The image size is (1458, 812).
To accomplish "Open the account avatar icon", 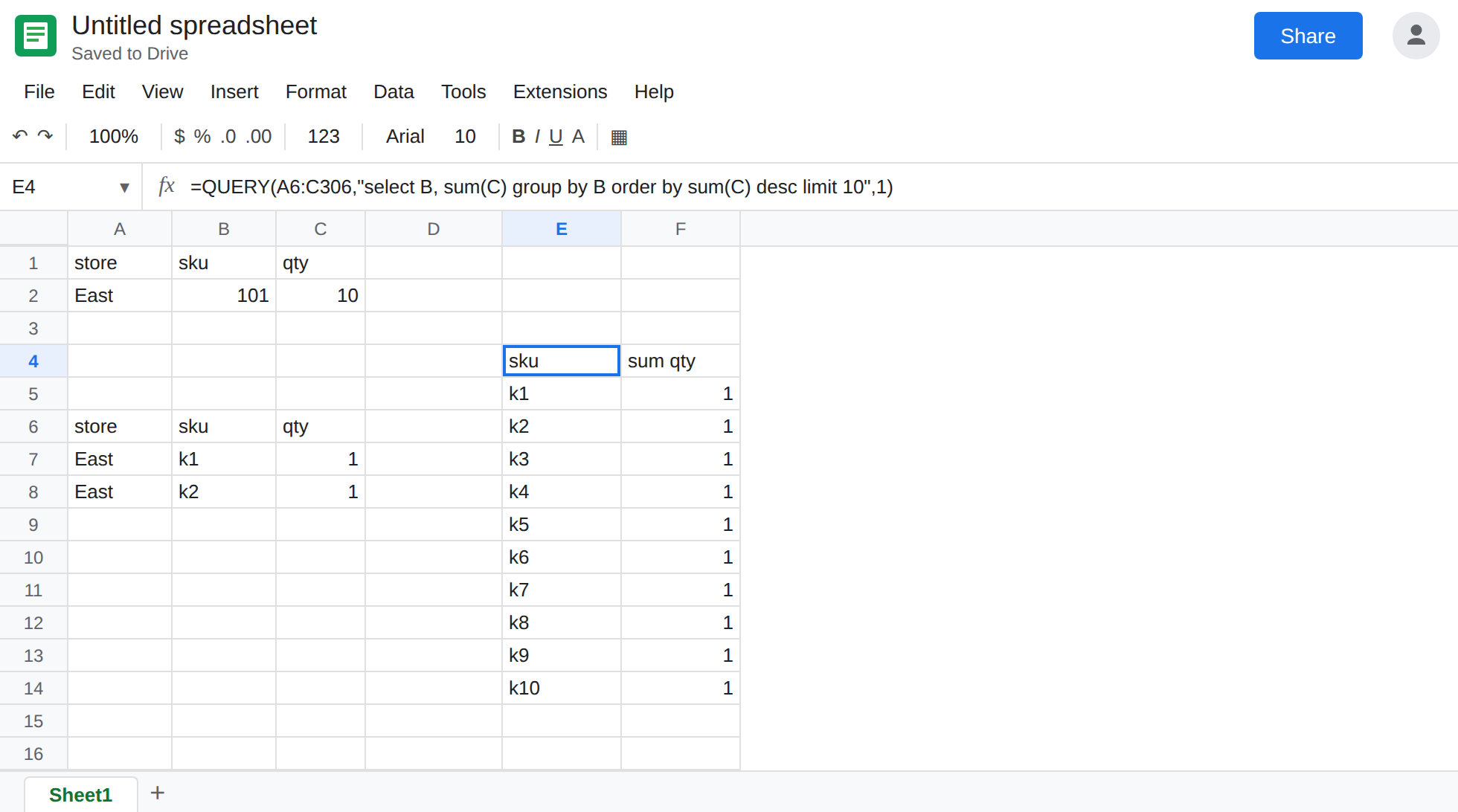I will pyautogui.click(x=1416, y=36).
